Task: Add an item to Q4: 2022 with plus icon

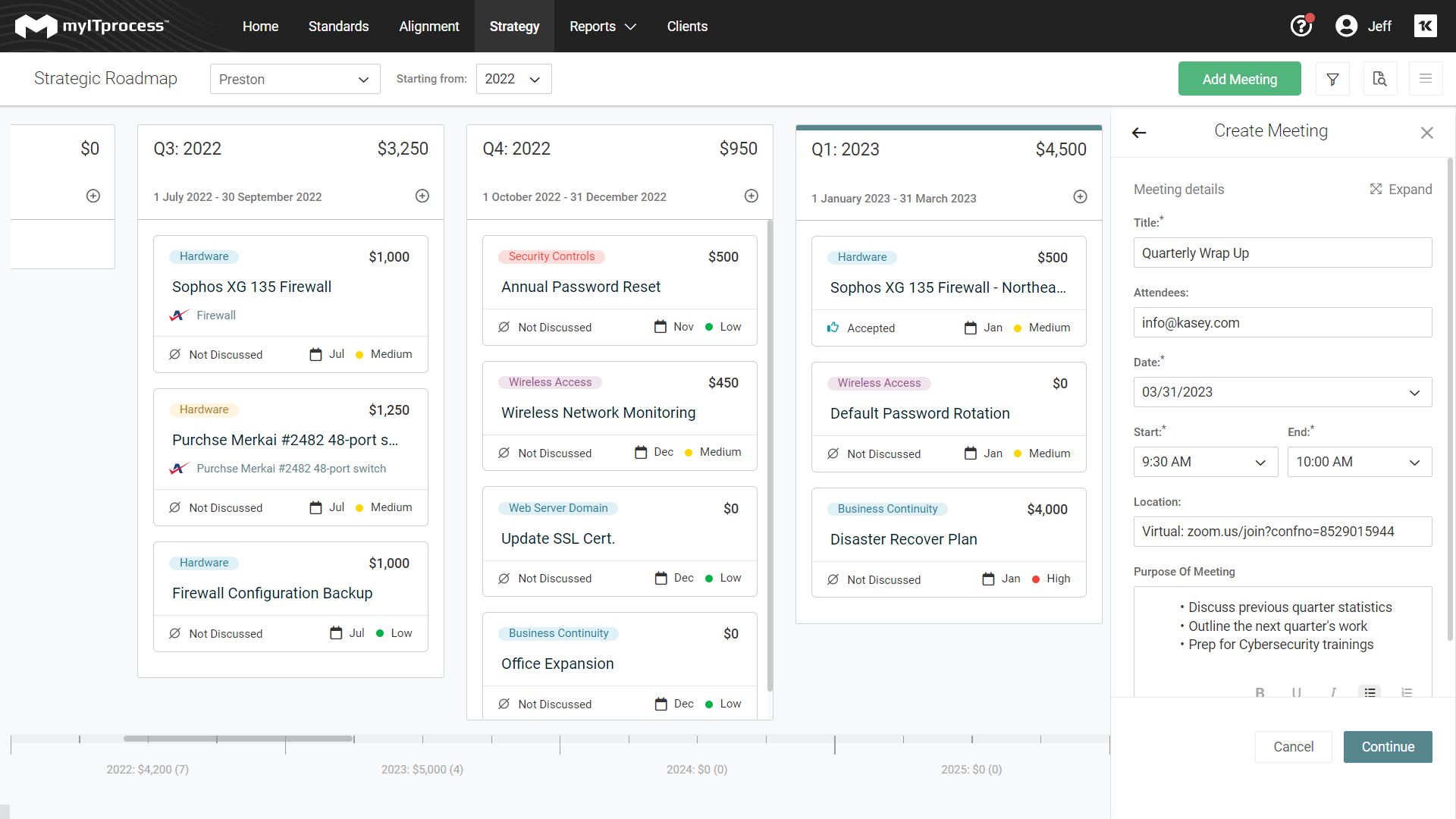Action: point(752,196)
